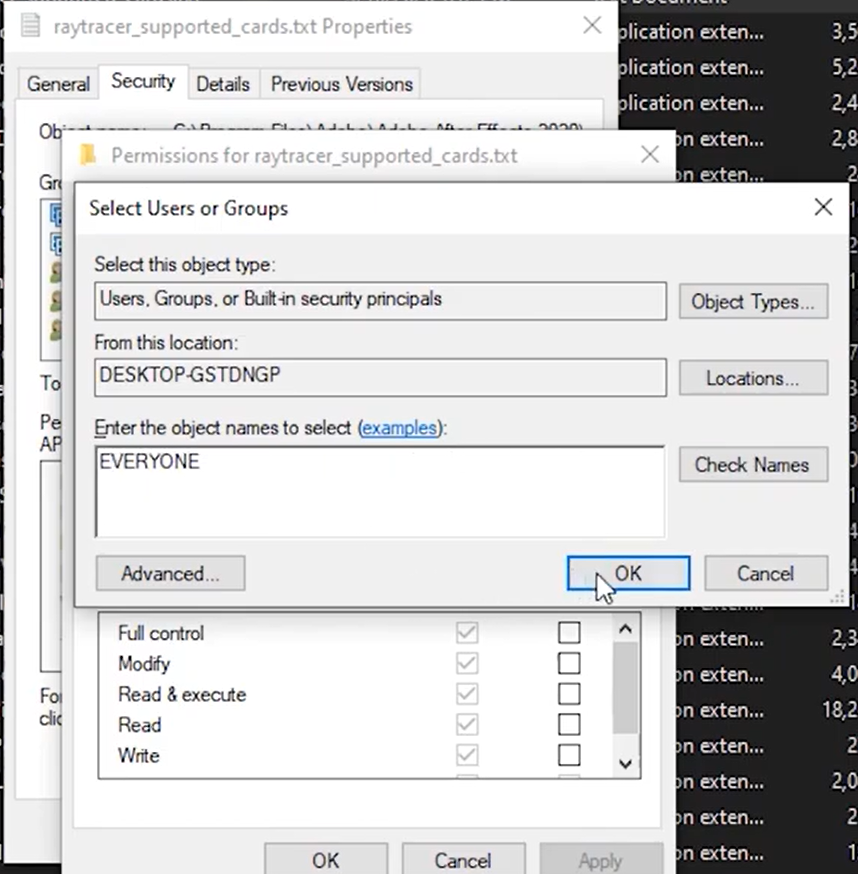Click the permissions list scroll down arrow
Image resolution: width=858 pixels, height=874 pixels.
pyautogui.click(x=626, y=763)
